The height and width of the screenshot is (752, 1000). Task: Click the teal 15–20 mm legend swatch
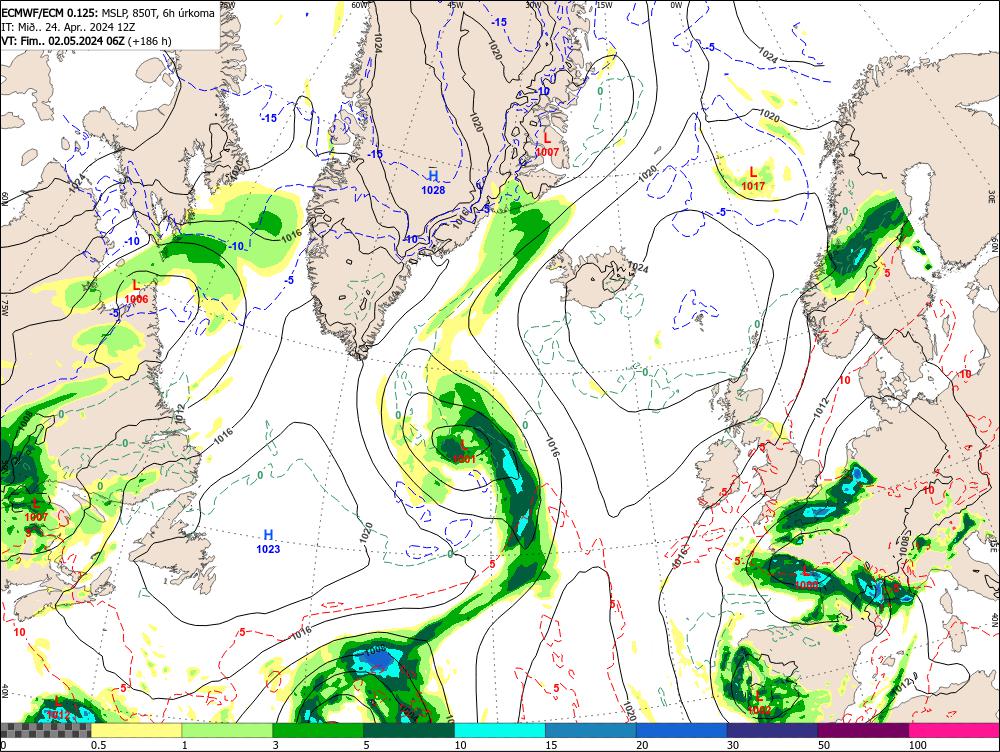click(x=591, y=730)
